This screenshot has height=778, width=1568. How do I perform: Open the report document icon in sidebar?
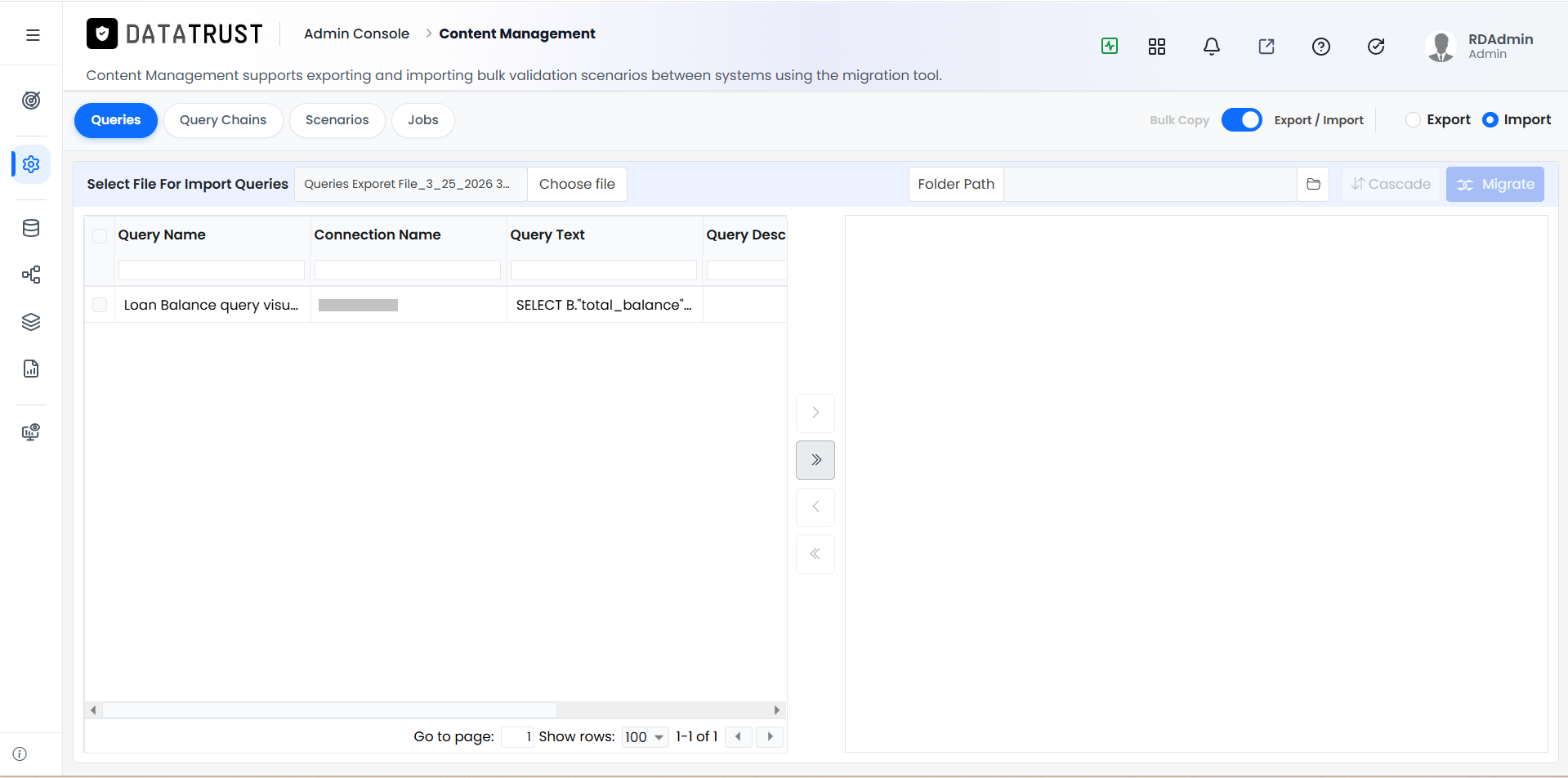coord(31,369)
